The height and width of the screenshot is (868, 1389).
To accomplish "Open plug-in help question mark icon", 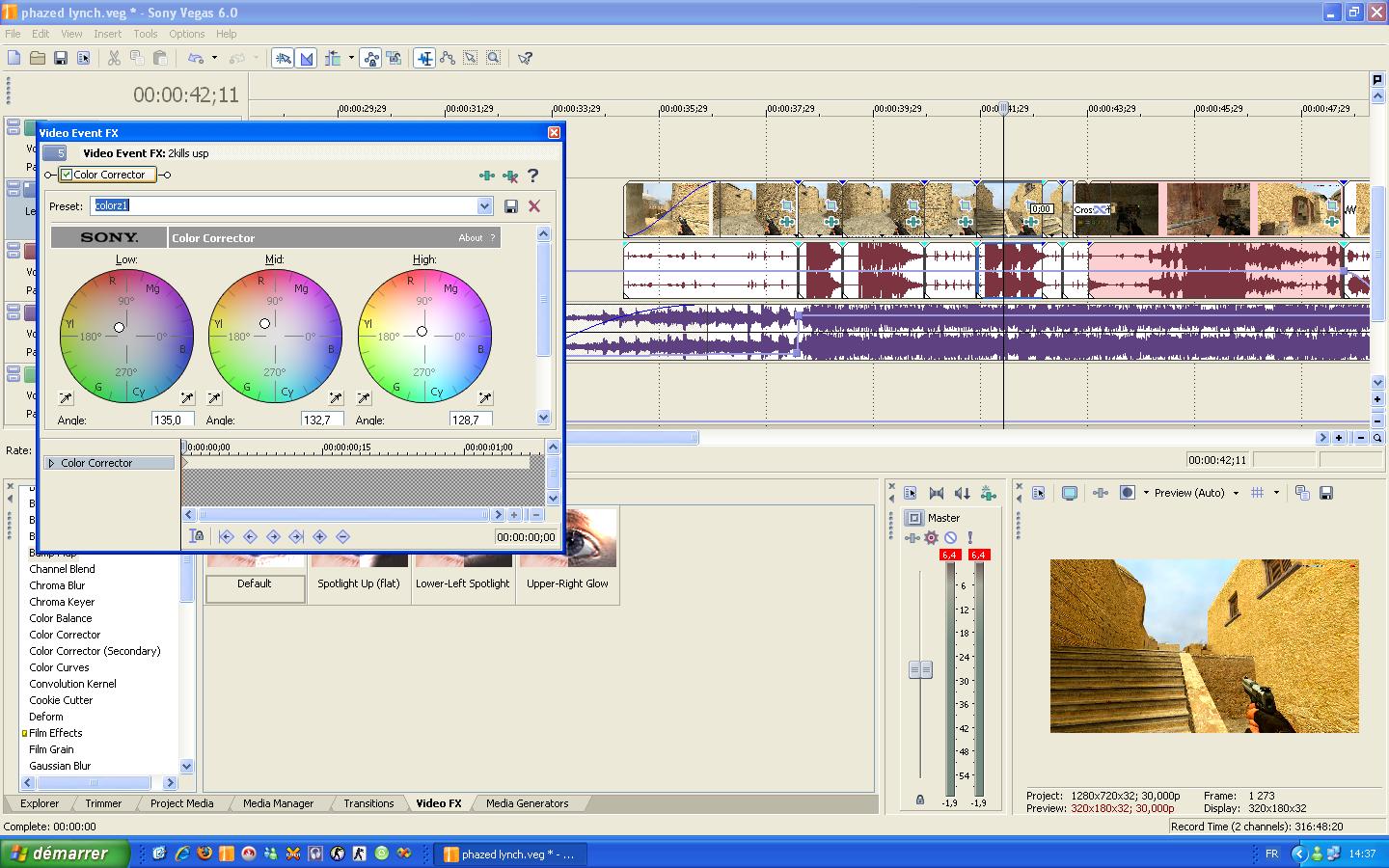I will pos(532,176).
